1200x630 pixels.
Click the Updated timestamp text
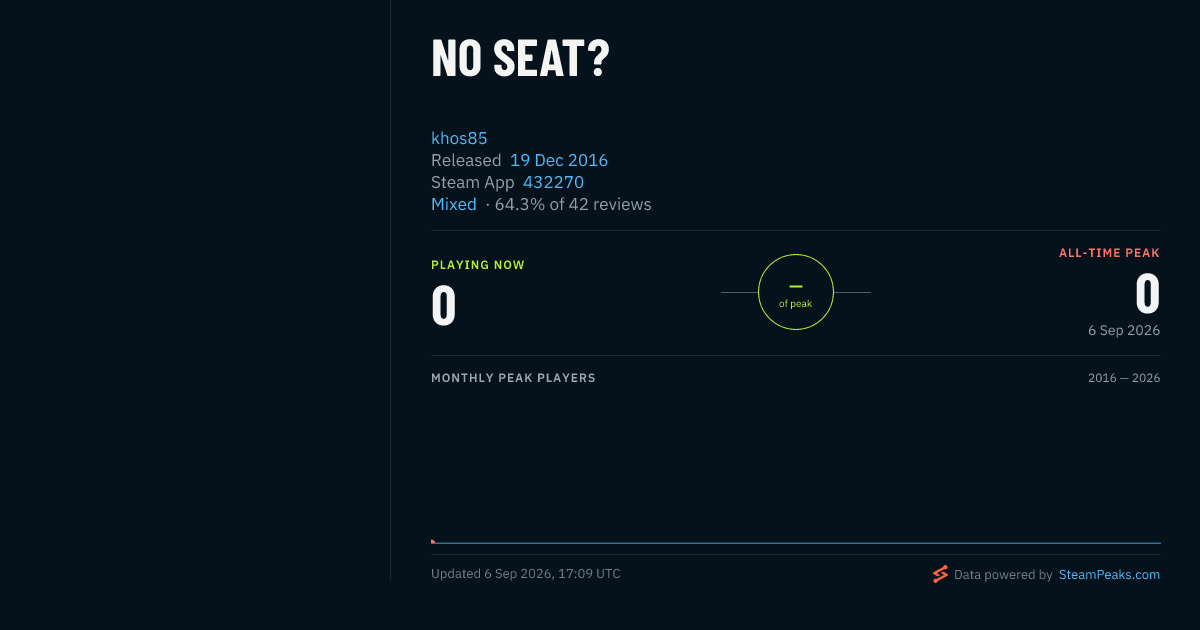[526, 574]
